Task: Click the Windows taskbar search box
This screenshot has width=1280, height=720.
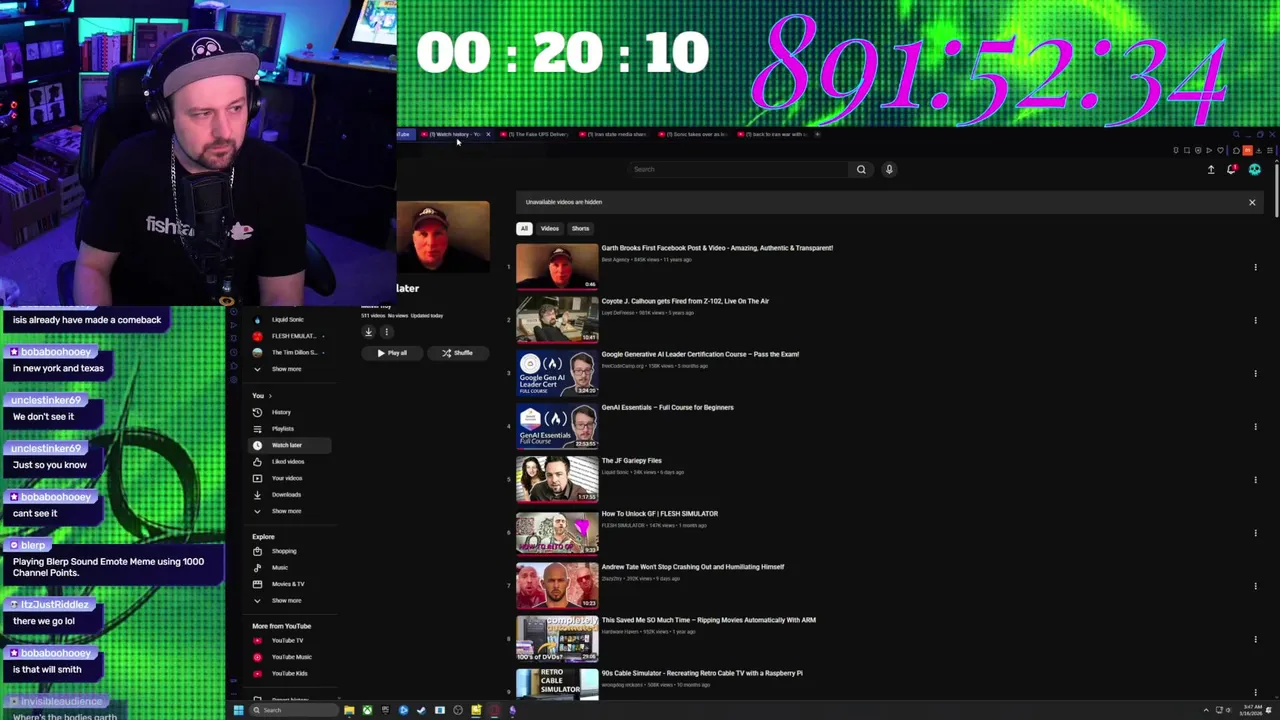Action: [x=294, y=710]
